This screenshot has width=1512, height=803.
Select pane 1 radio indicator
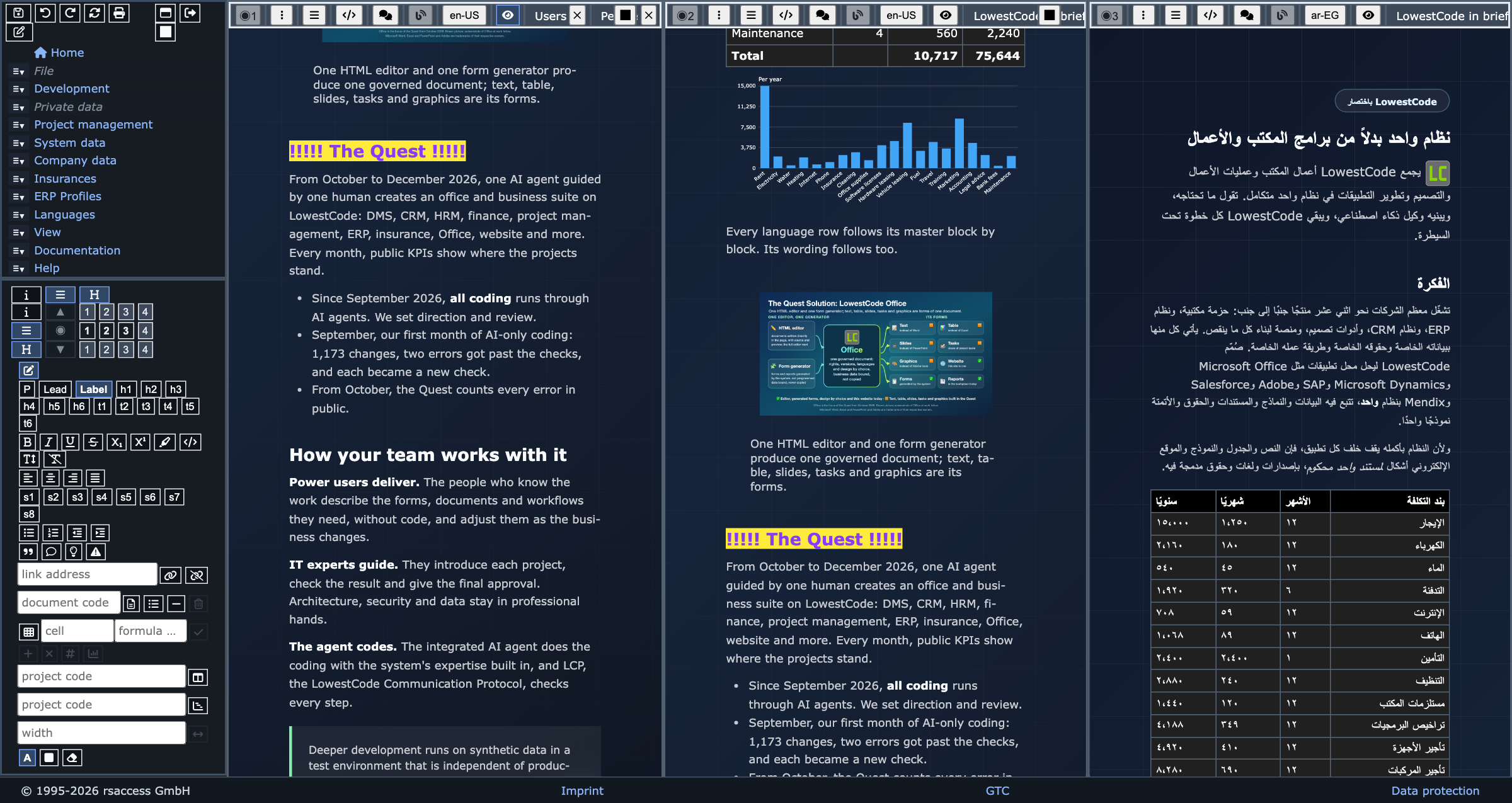point(248,15)
